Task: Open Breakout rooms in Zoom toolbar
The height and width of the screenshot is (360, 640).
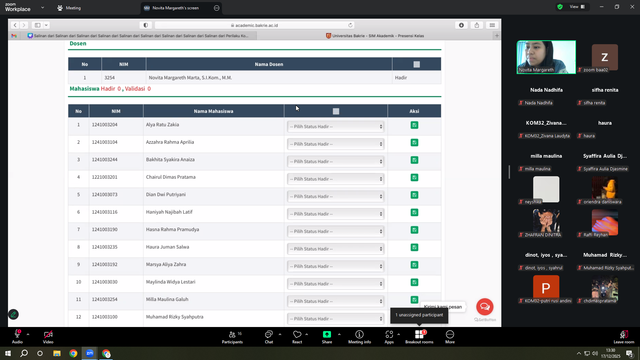Action: click(x=419, y=337)
